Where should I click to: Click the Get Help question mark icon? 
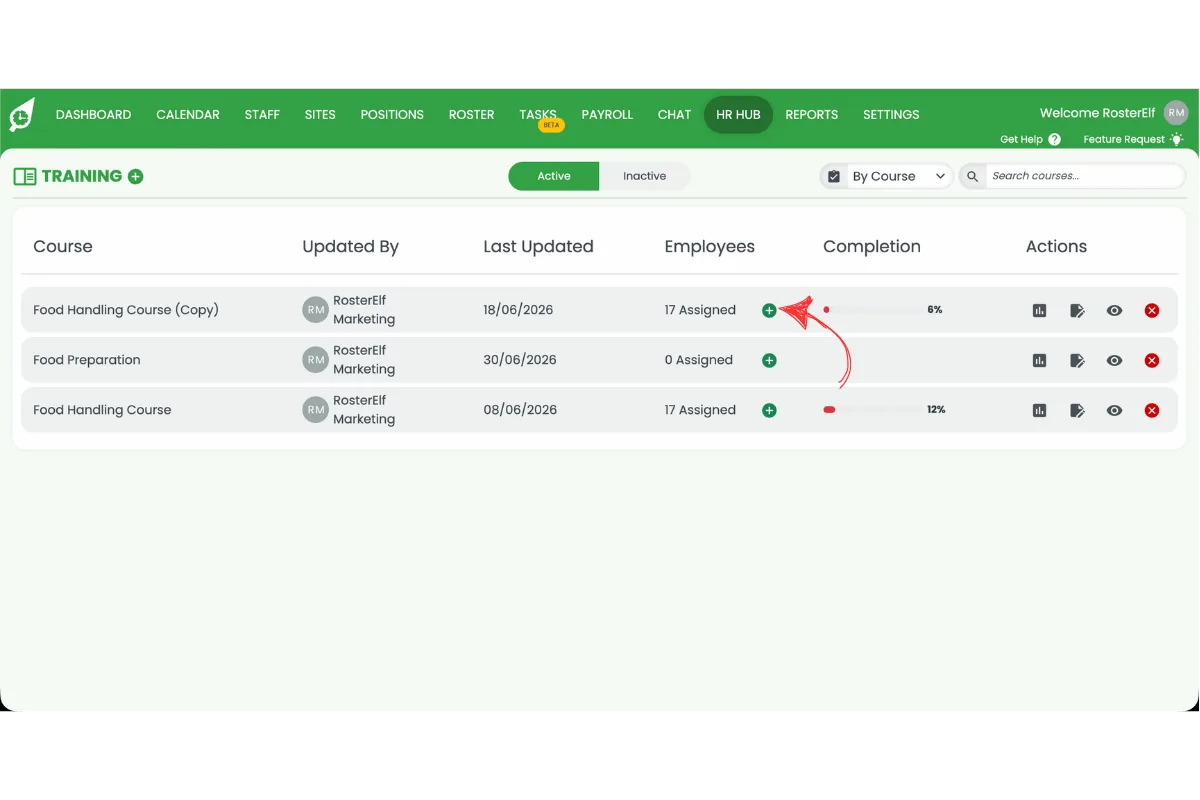tap(1055, 140)
